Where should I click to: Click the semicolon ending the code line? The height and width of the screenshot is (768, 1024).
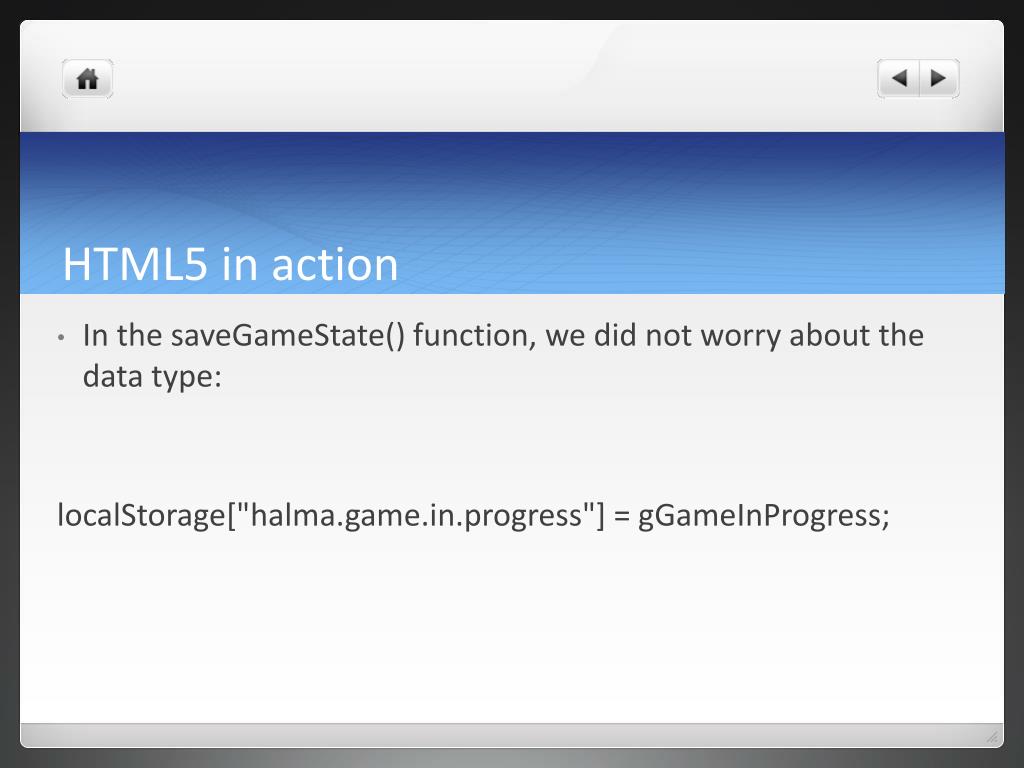point(886,519)
